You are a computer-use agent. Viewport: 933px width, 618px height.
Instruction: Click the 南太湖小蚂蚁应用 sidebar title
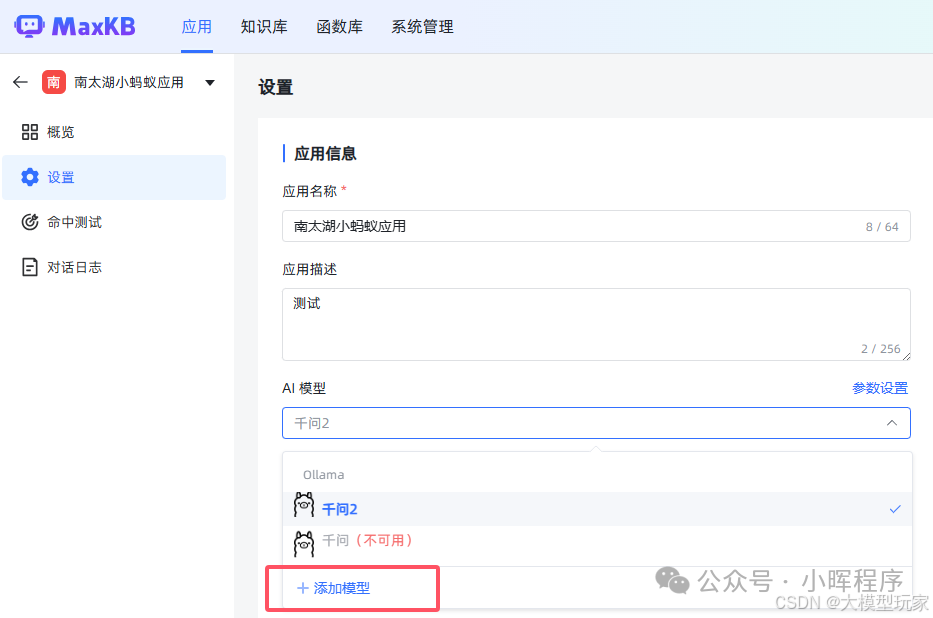click(x=129, y=82)
